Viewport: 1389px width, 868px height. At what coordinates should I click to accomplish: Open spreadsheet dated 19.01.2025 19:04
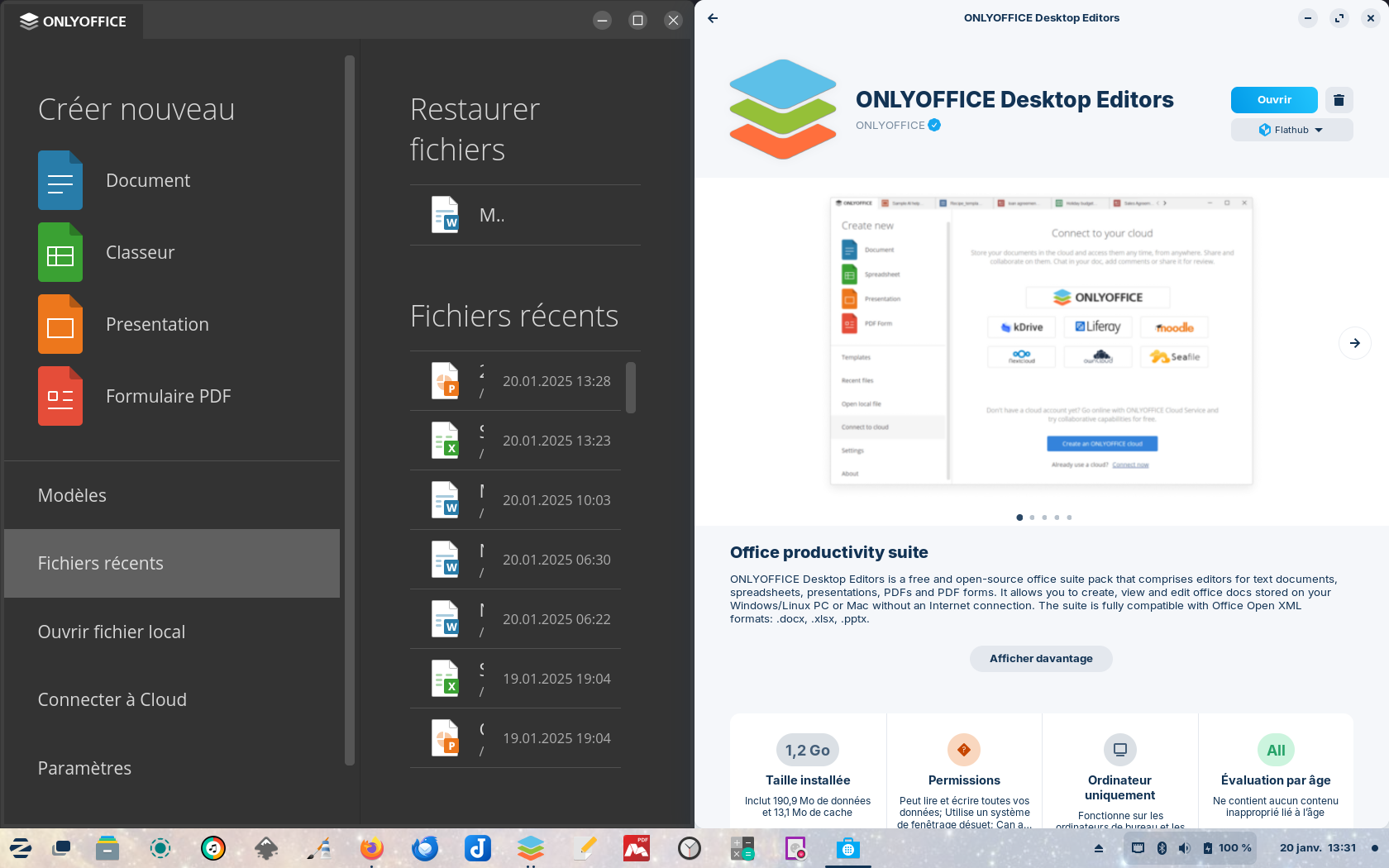coord(515,679)
